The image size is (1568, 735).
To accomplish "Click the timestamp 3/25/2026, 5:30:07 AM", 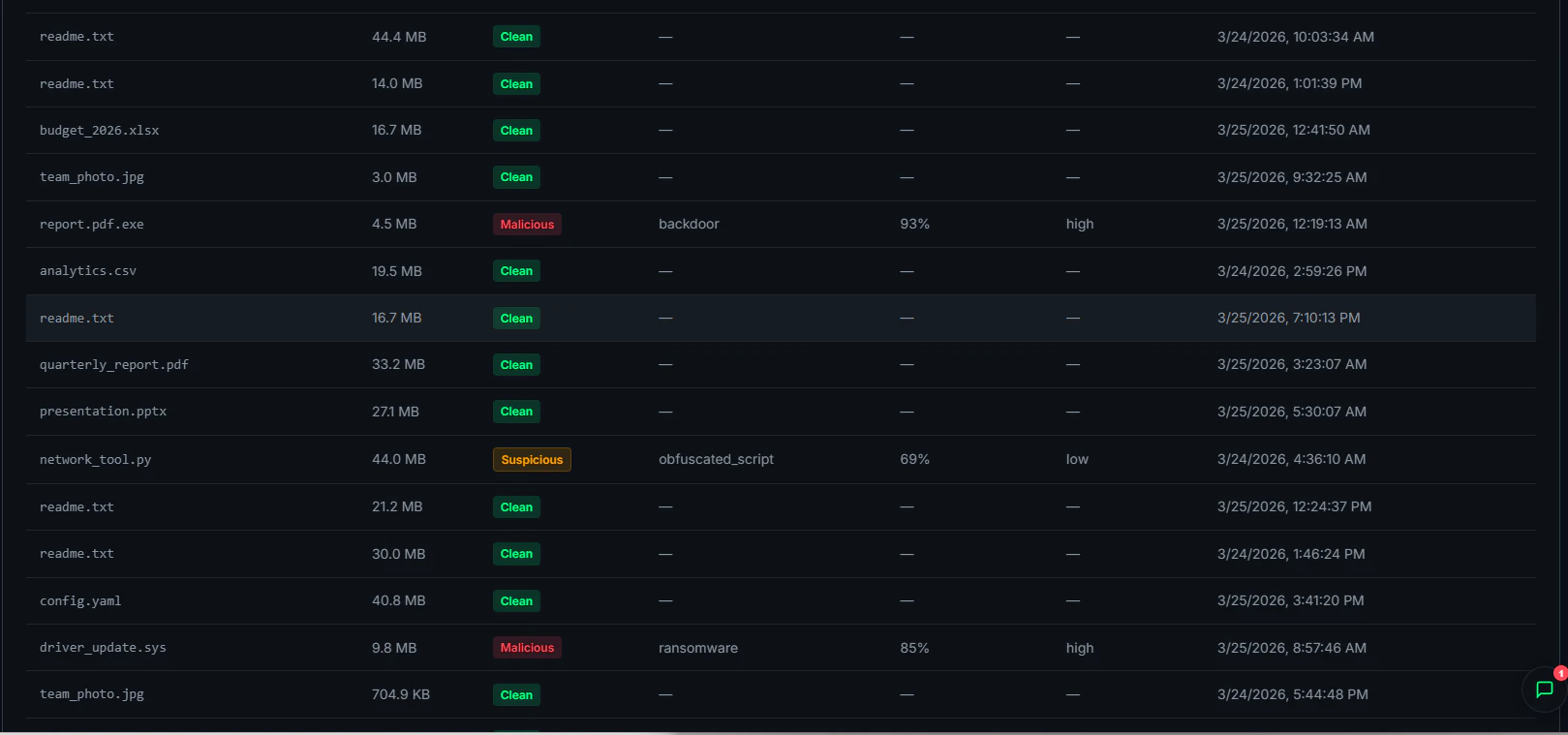I will click(1292, 412).
